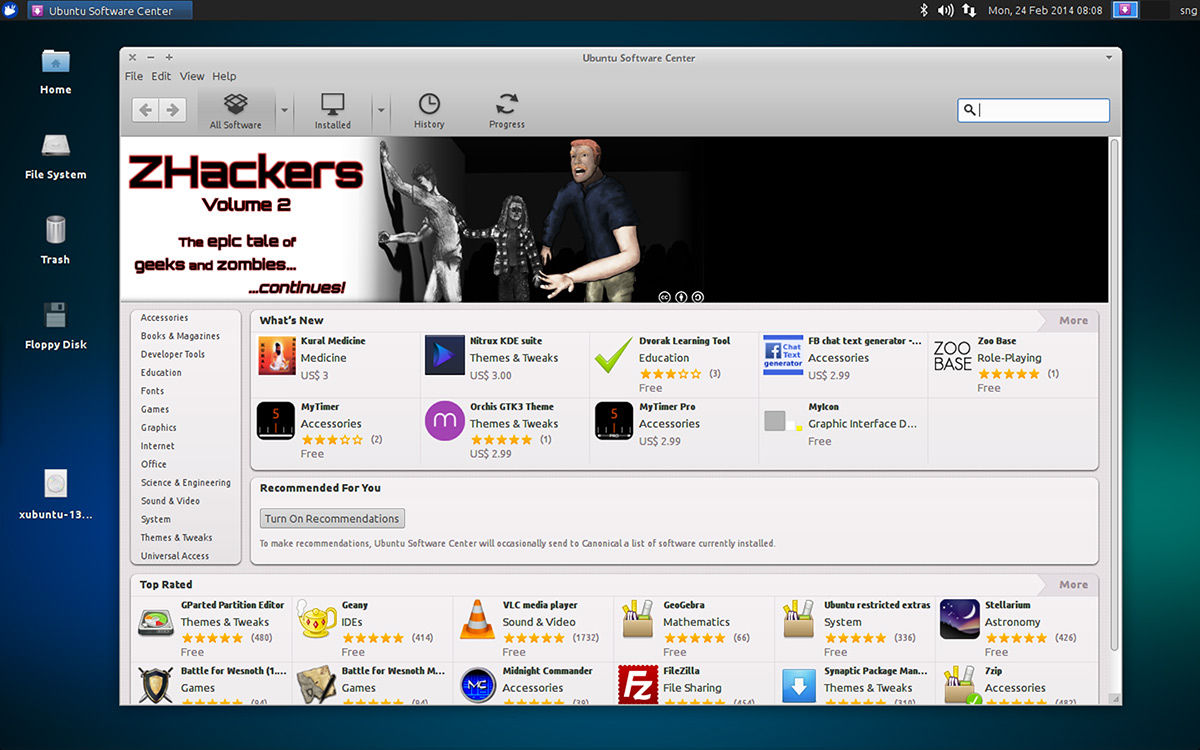Open the xubuntu-13 disc image icon
Screen dimensions: 1200x750
coord(55,484)
